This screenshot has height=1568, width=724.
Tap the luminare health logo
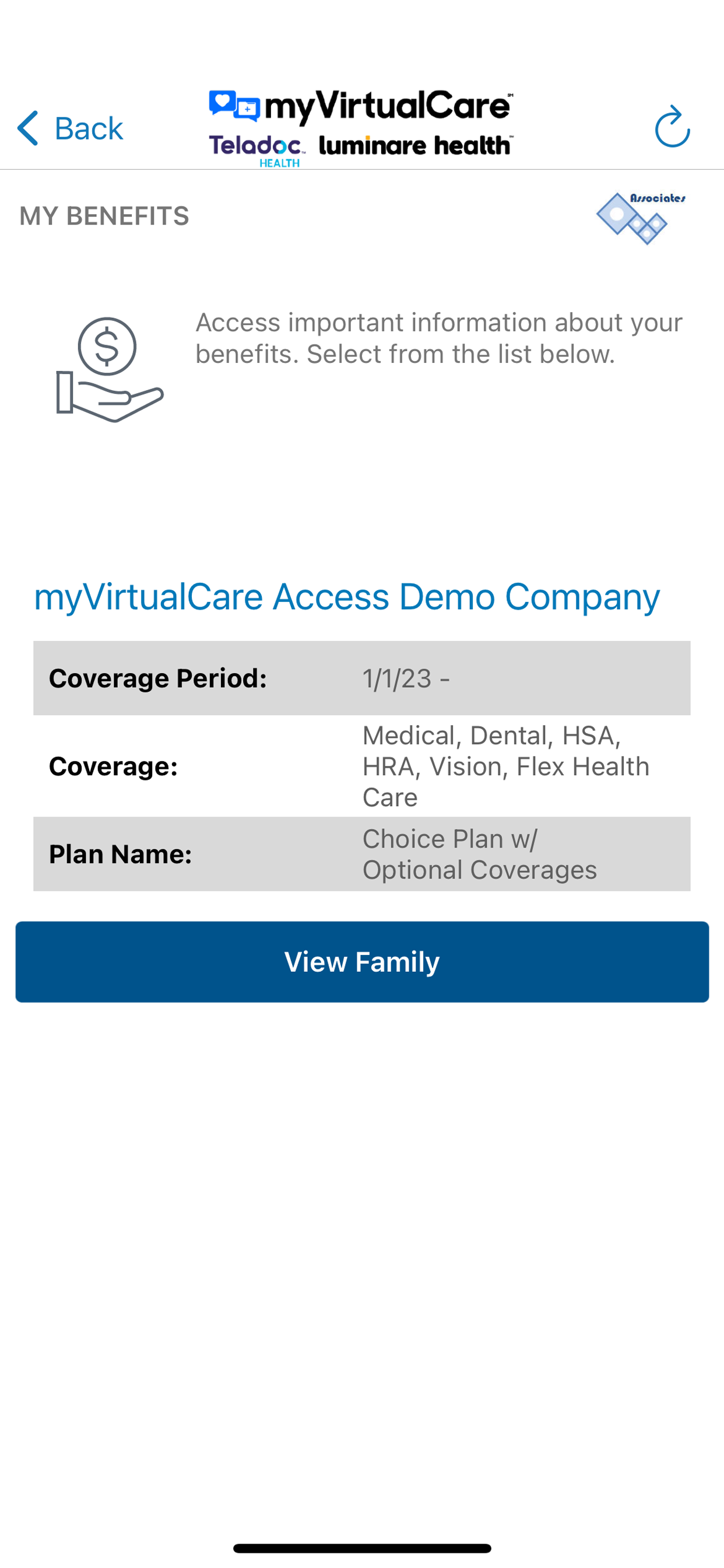point(416,145)
